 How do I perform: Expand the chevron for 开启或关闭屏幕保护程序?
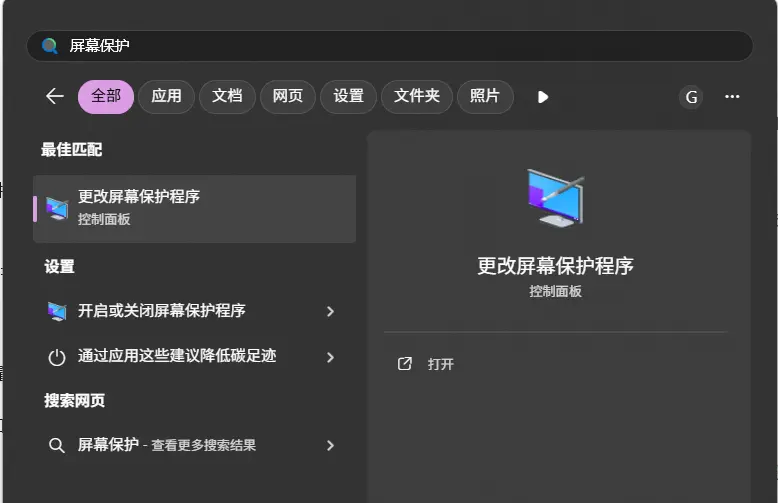(330, 311)
